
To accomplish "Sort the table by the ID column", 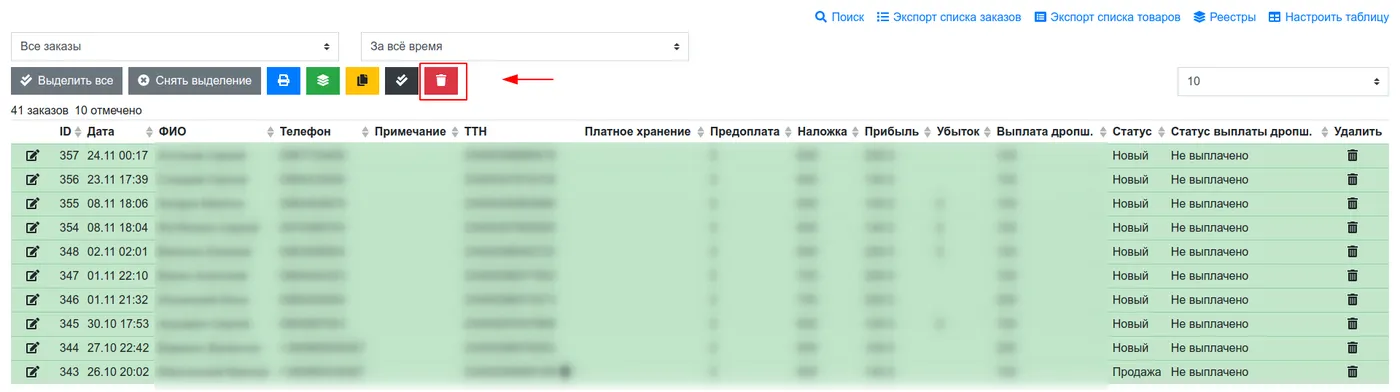I will pos(65,132).
